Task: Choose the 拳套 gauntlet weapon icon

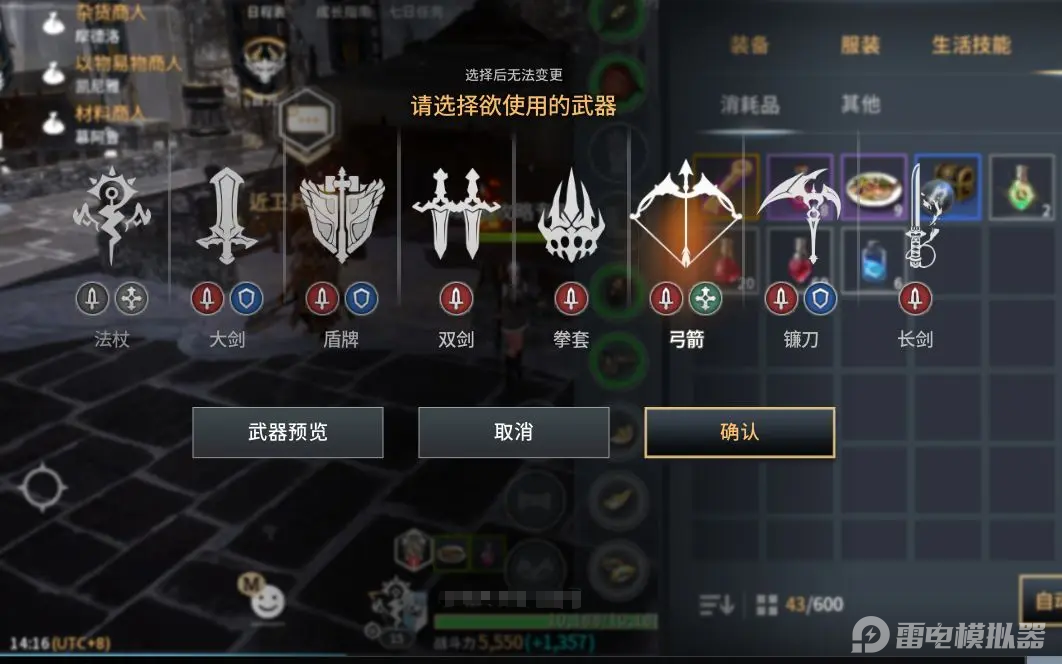Action: click(571, 215)
